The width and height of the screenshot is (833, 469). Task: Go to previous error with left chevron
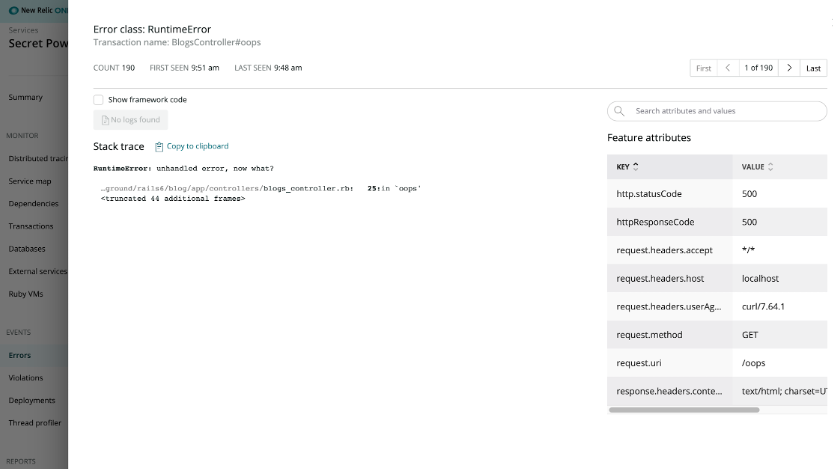pos(728,68)
